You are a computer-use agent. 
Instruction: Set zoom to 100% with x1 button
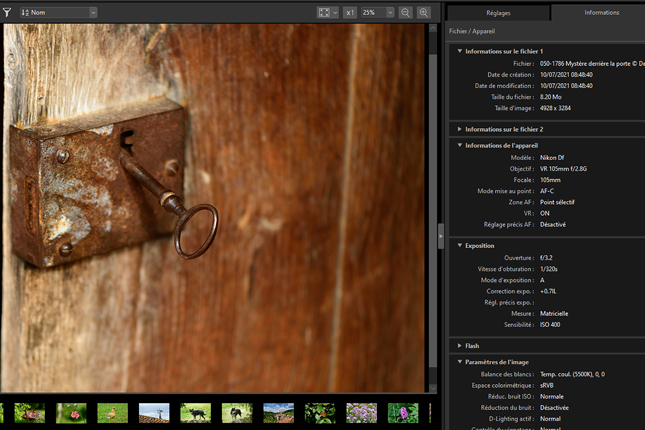click(350, 12)
